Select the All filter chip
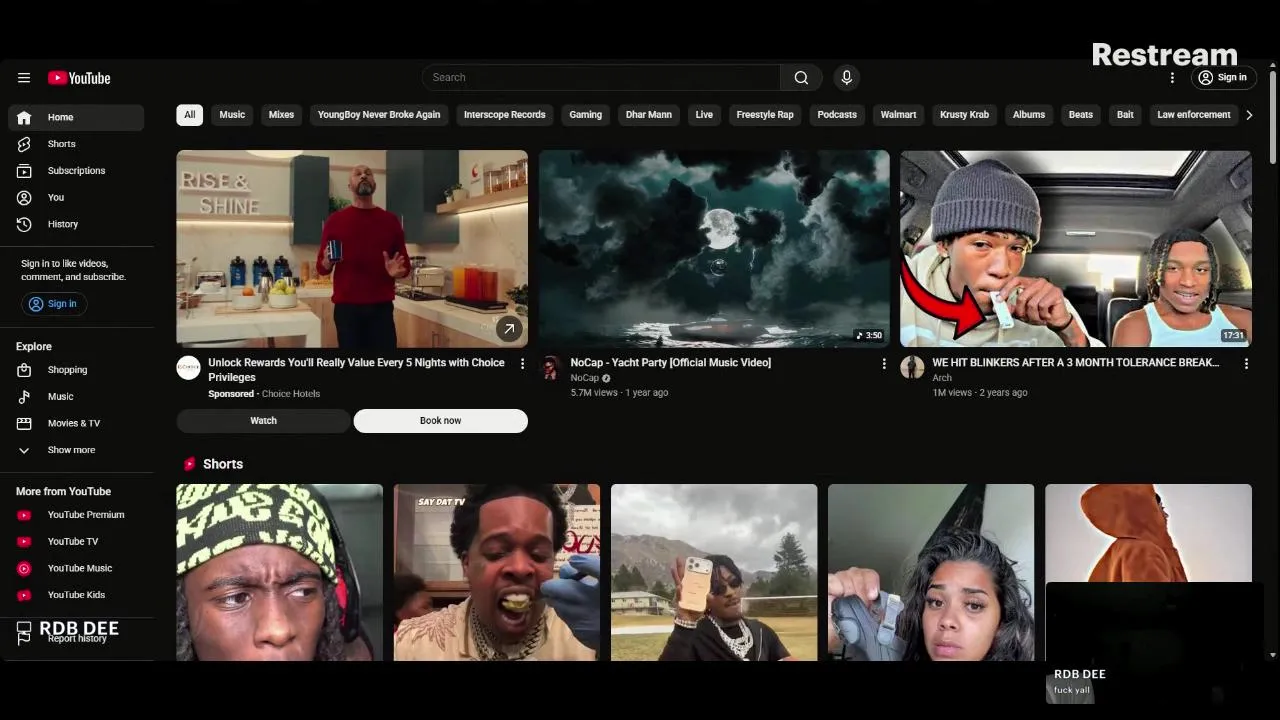 (189, 115)
